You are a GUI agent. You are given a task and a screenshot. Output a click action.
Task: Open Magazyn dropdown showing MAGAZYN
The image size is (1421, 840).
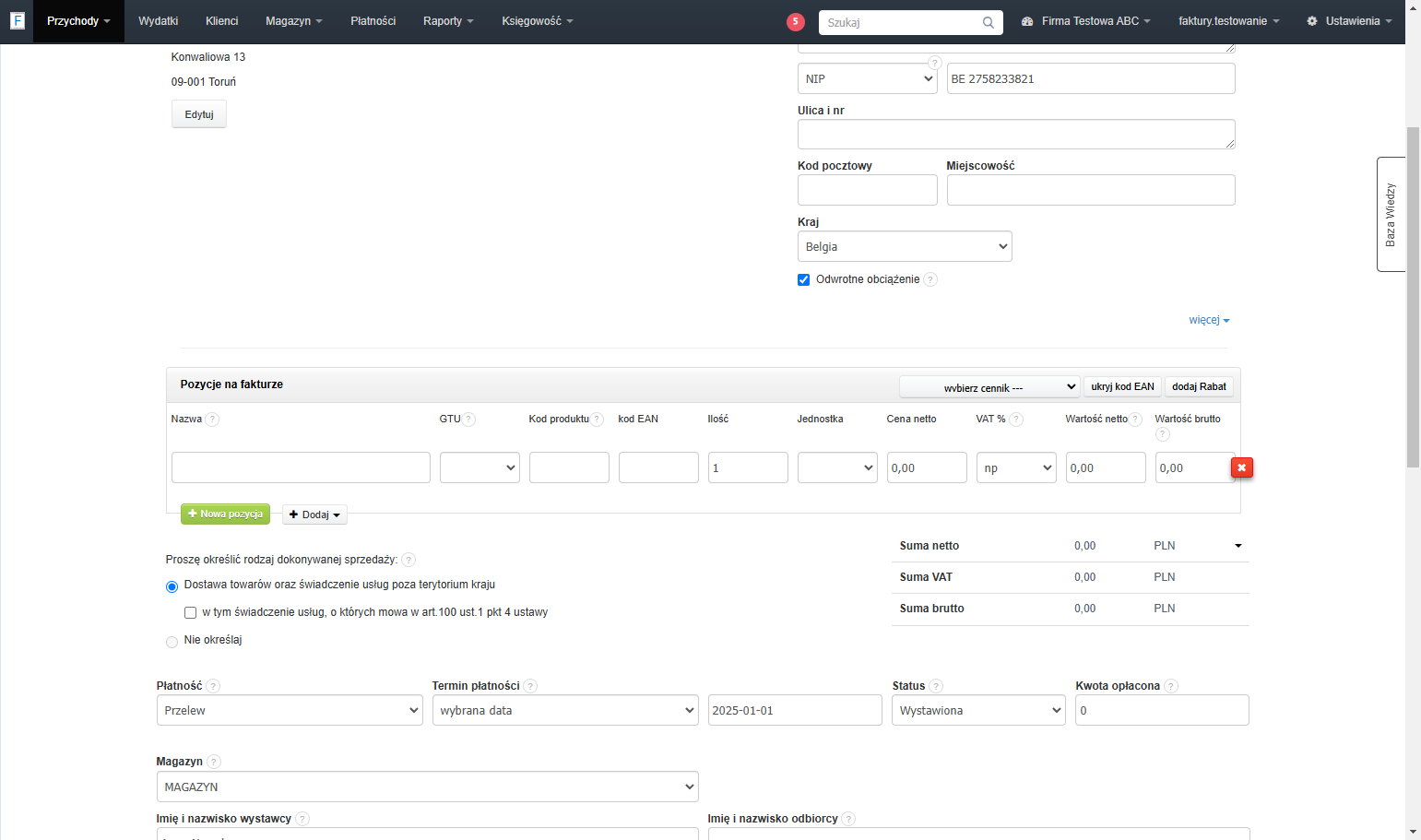click(x=427, y=787)
